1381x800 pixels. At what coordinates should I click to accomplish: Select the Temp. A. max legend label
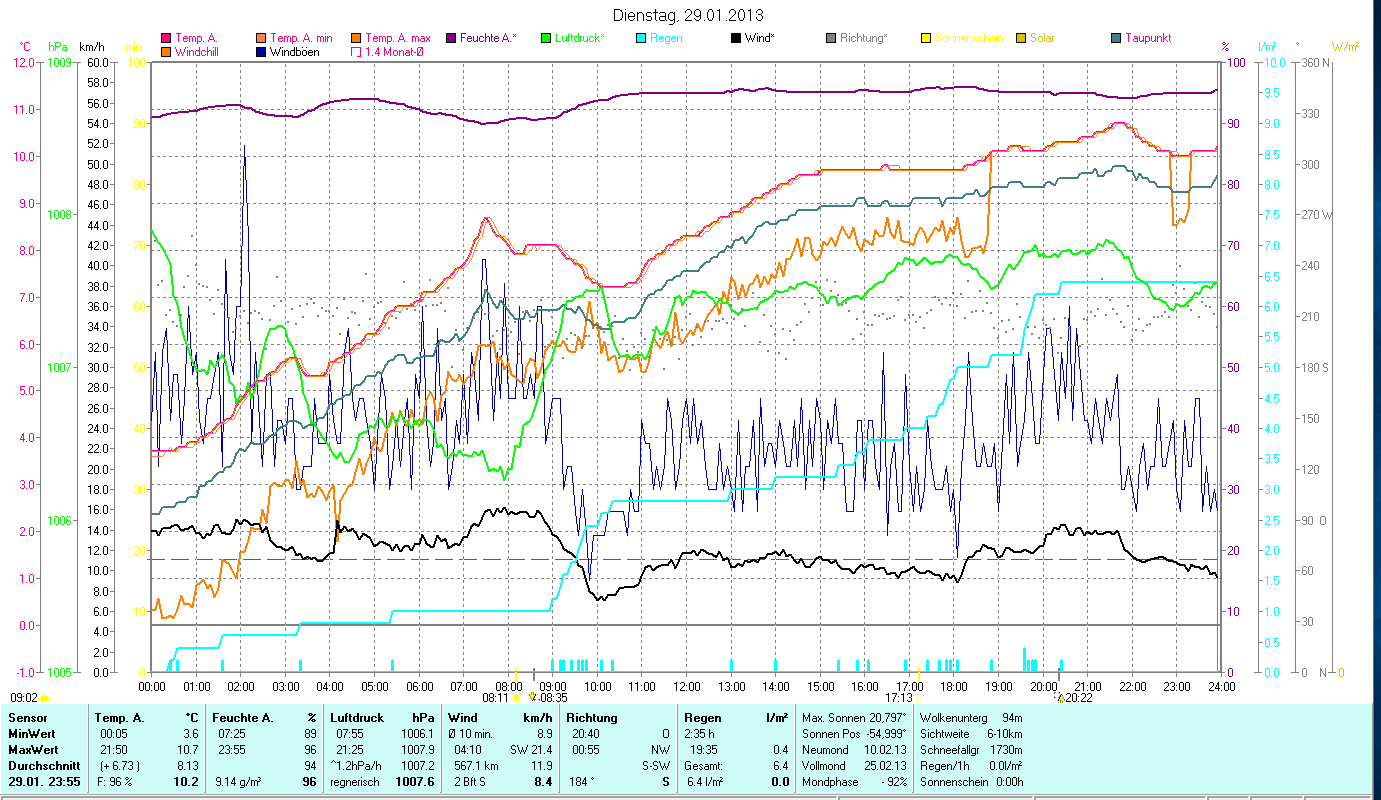[398, 38]
